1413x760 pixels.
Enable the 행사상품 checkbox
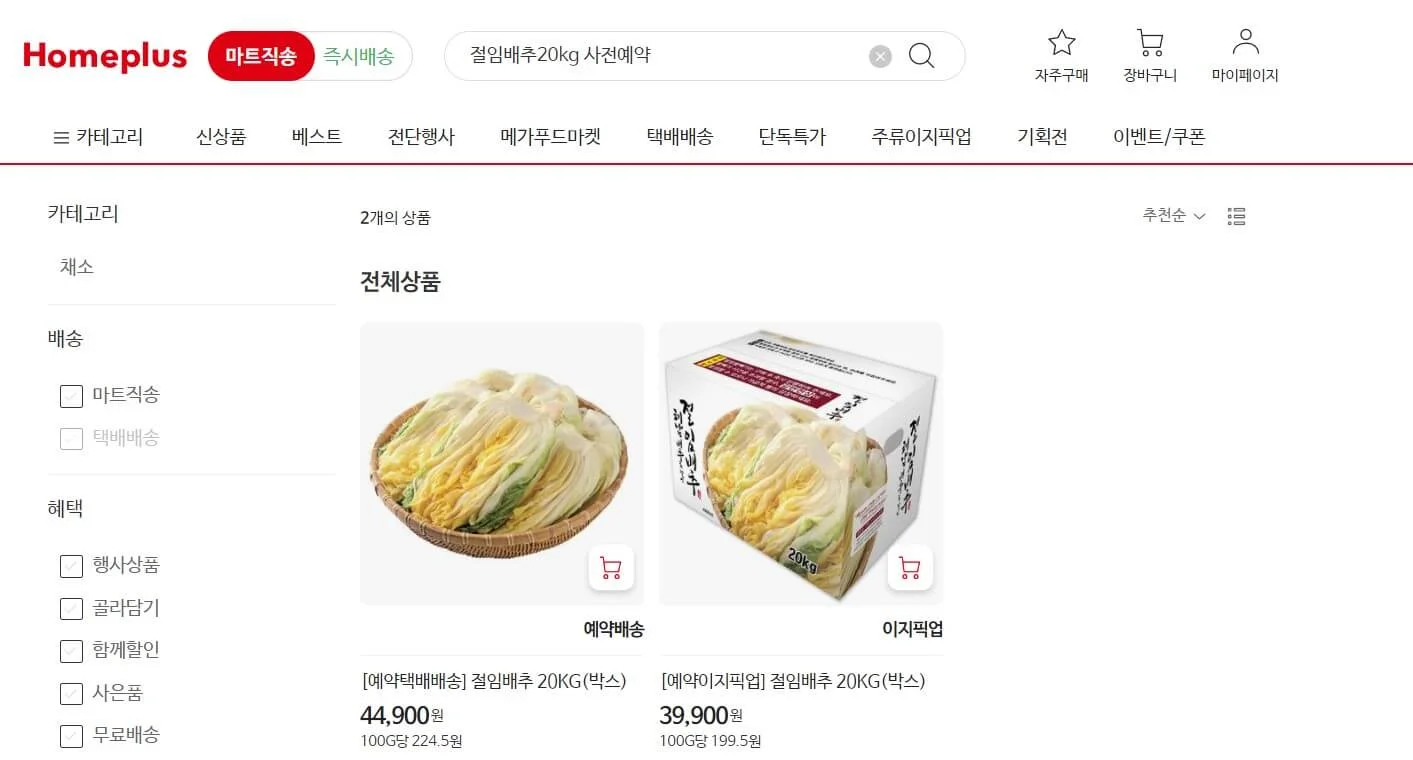[71, 566]
